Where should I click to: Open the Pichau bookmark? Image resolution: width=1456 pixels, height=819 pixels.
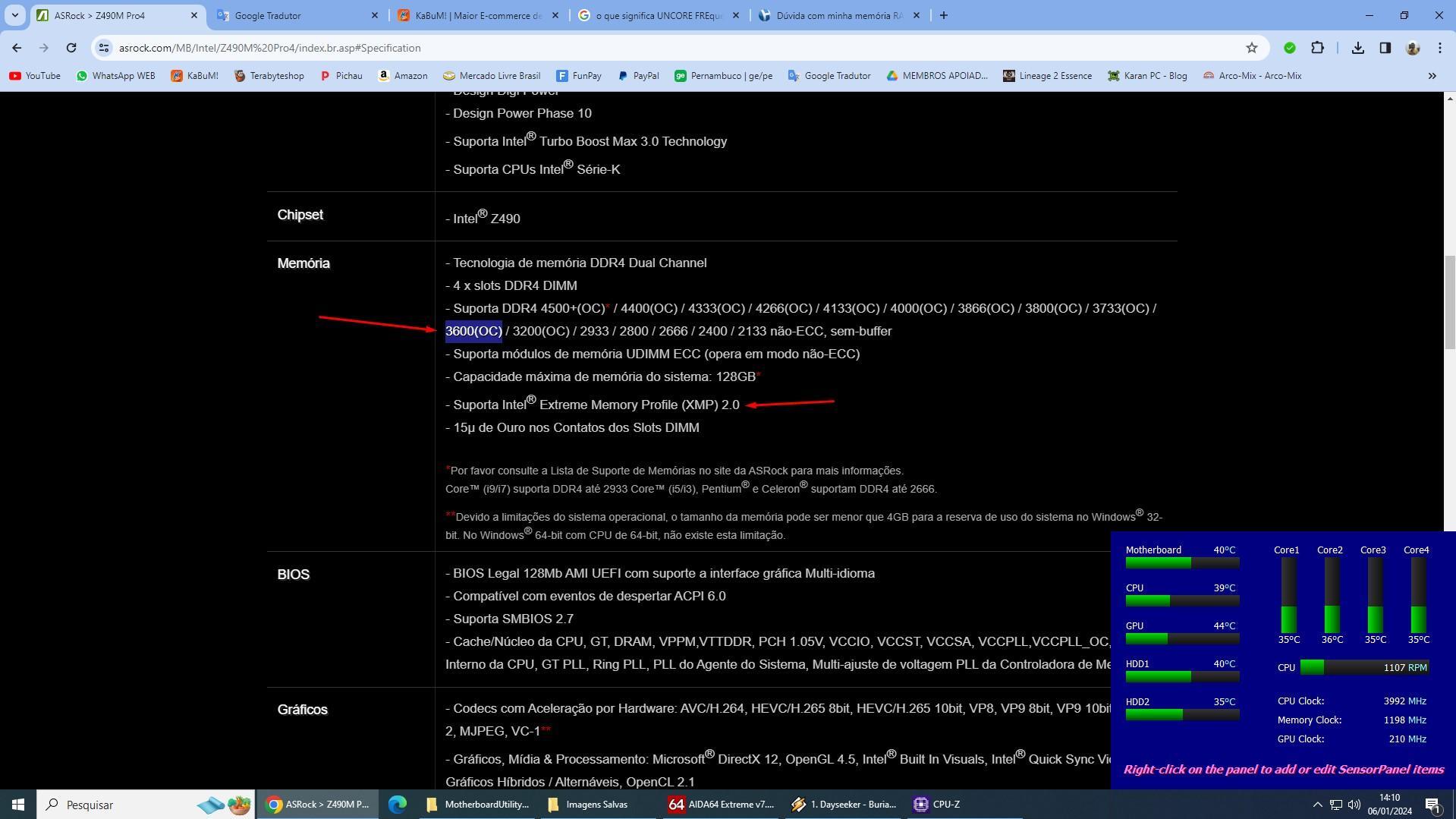(341, 76)
